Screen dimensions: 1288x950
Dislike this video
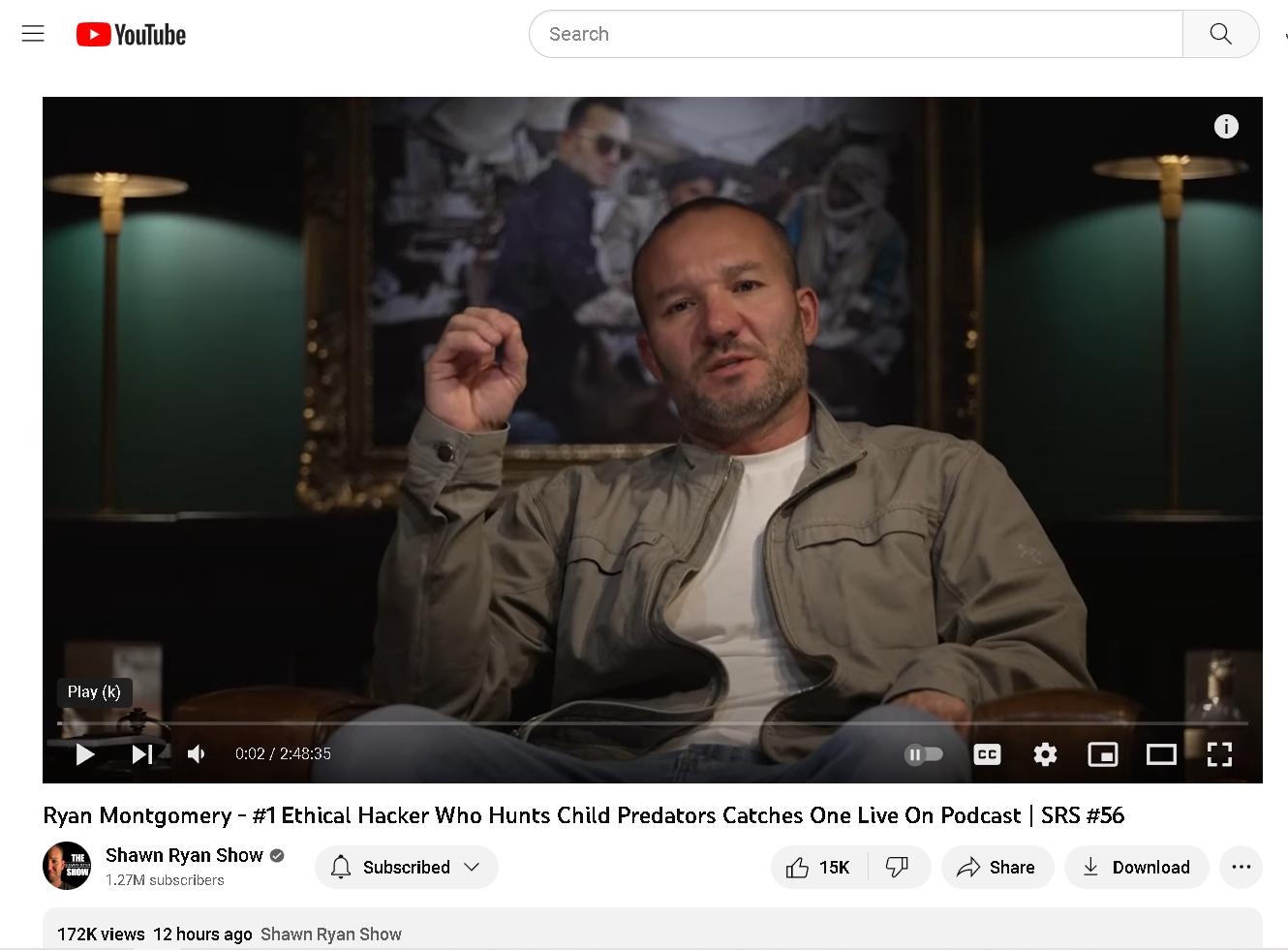(899, 867)
